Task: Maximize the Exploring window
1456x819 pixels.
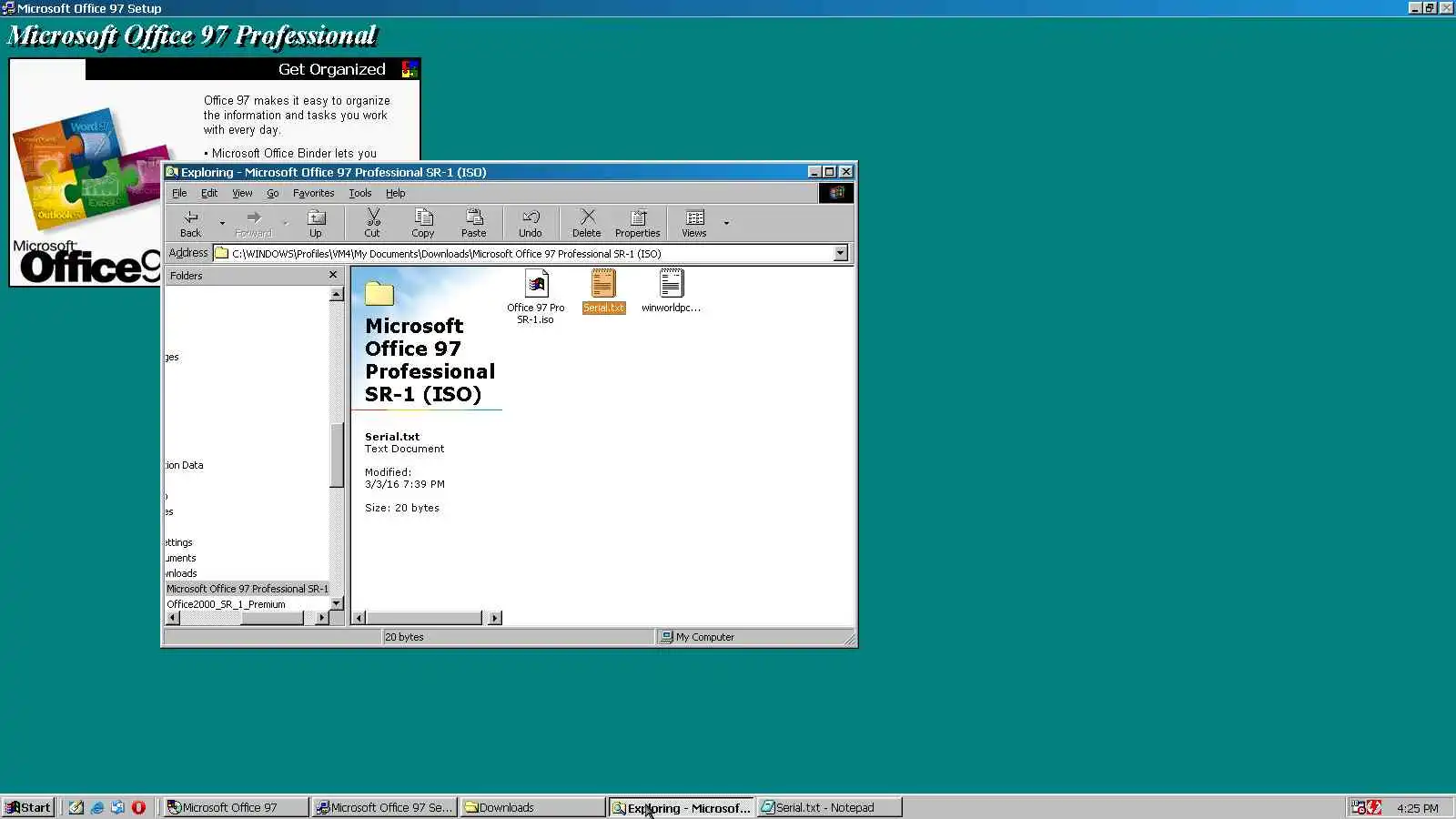Action: (x=830, y=172)
